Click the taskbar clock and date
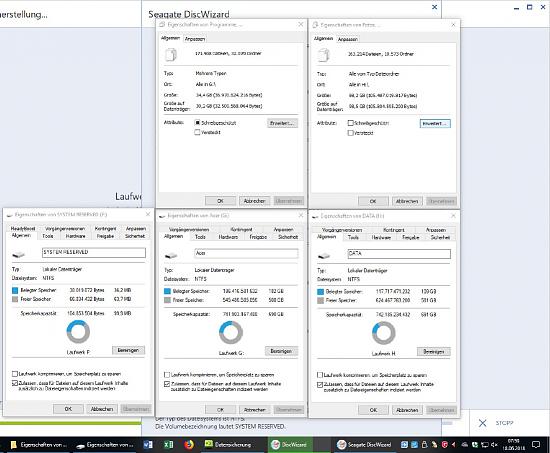The width and height of the screenshot is (550, 453). tap(513, 445)
